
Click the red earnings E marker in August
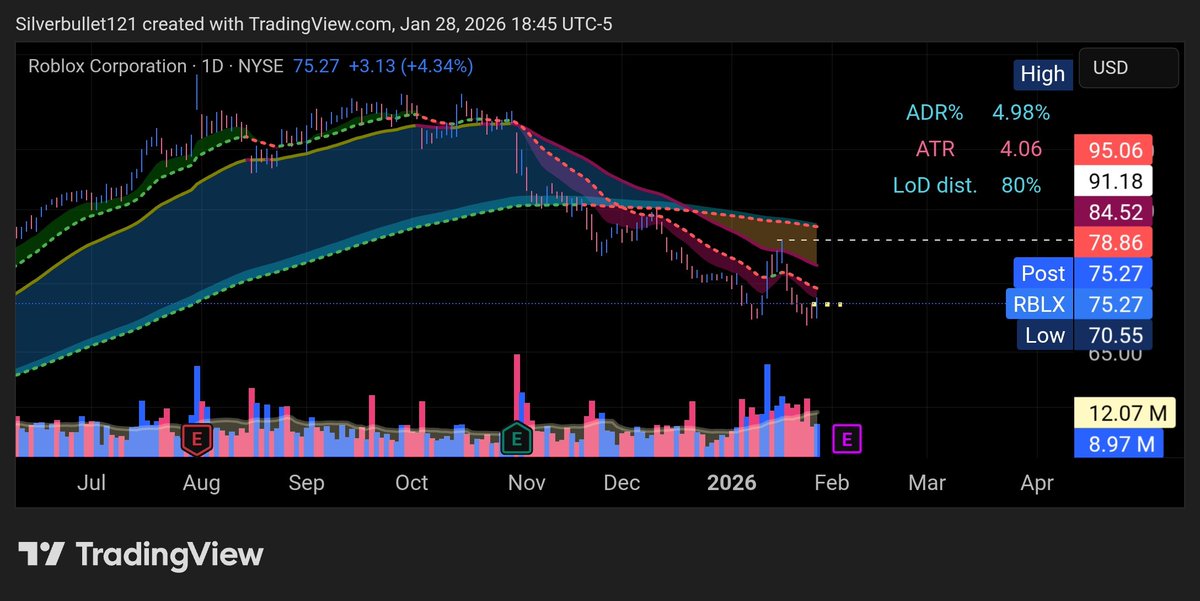(197, 437)
